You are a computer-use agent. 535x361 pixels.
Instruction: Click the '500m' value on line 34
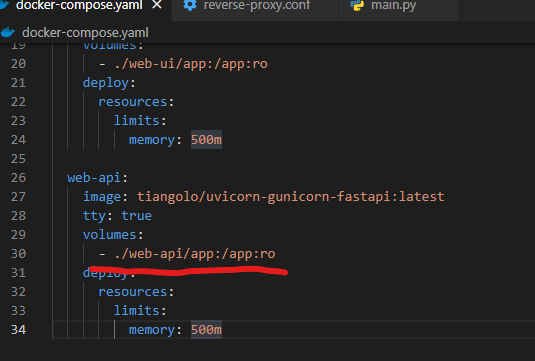tap(206, 330)
